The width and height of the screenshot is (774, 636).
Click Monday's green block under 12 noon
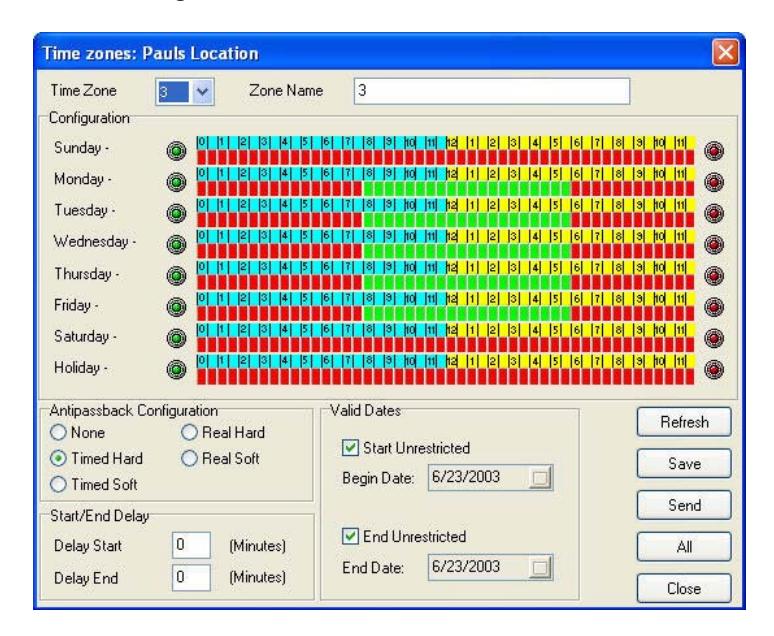click(x=451, y=189)
